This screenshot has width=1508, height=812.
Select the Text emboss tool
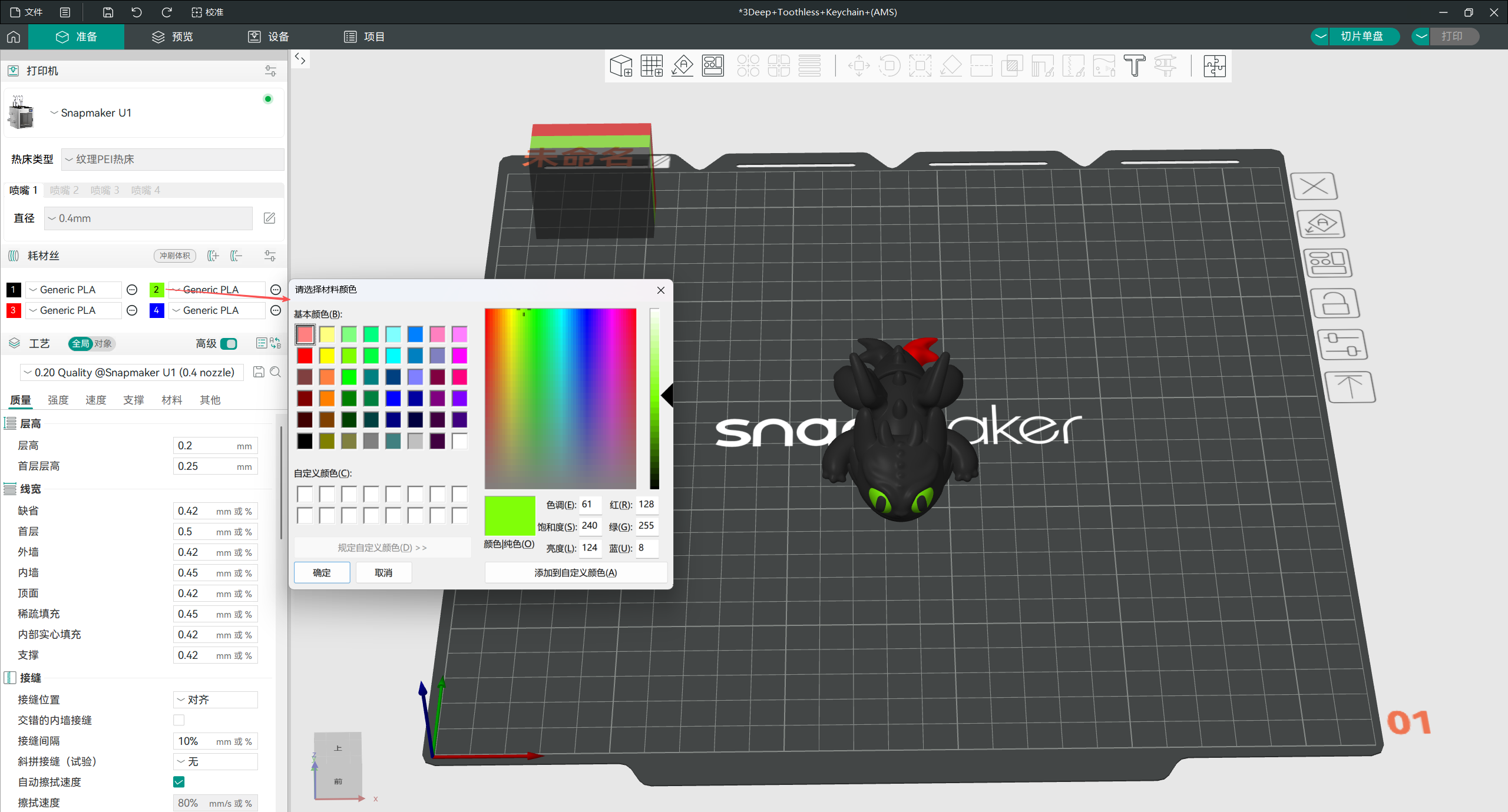pyautogui.click(x=1134, y=66)
